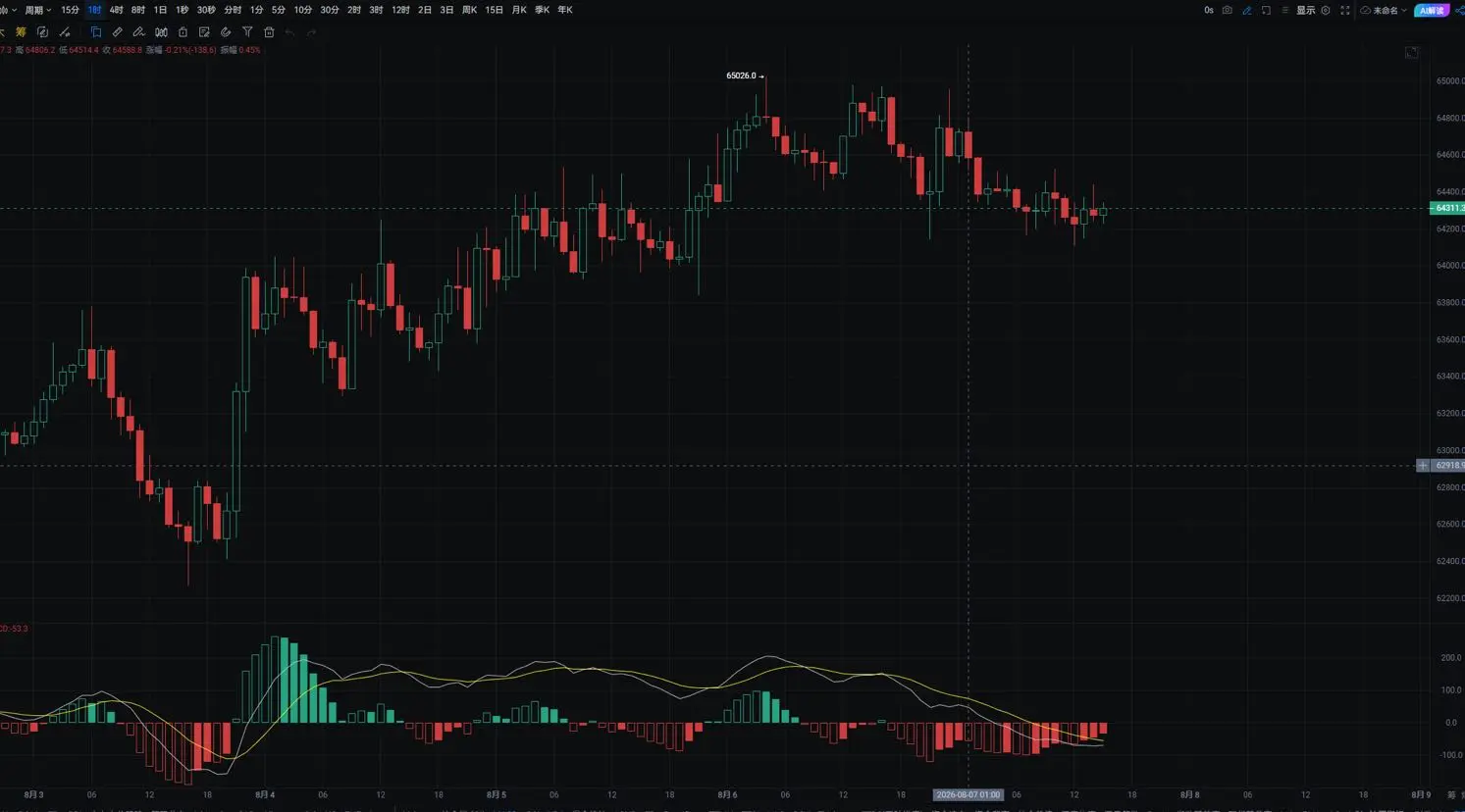Select the ruler measurement tool
The image size is (1465, 812).
(117, 32)
